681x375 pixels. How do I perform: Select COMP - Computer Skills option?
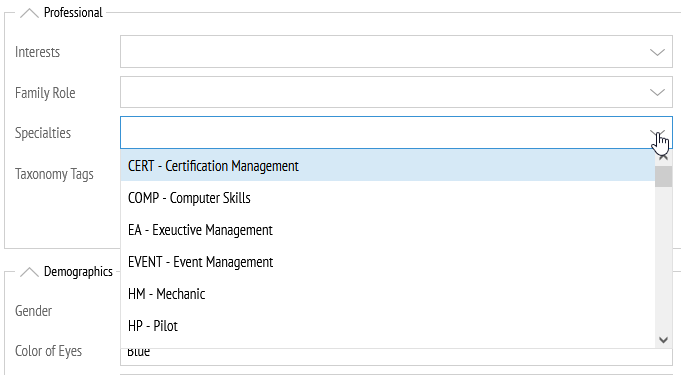pos(387,198)
